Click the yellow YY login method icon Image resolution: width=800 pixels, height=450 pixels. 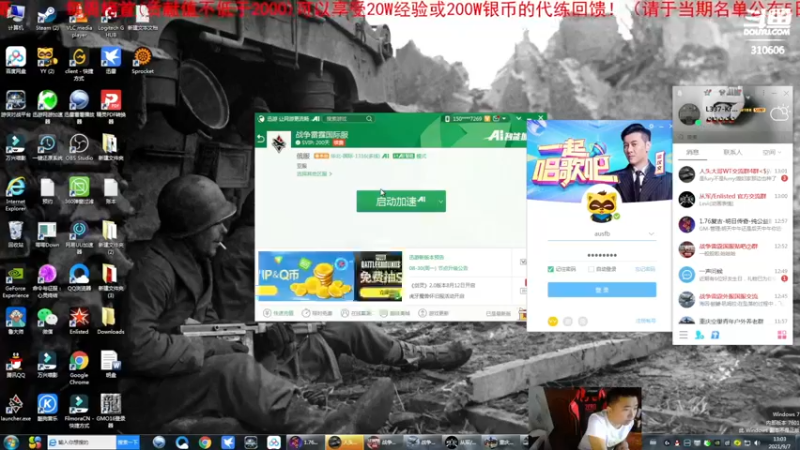click(553, 321)
